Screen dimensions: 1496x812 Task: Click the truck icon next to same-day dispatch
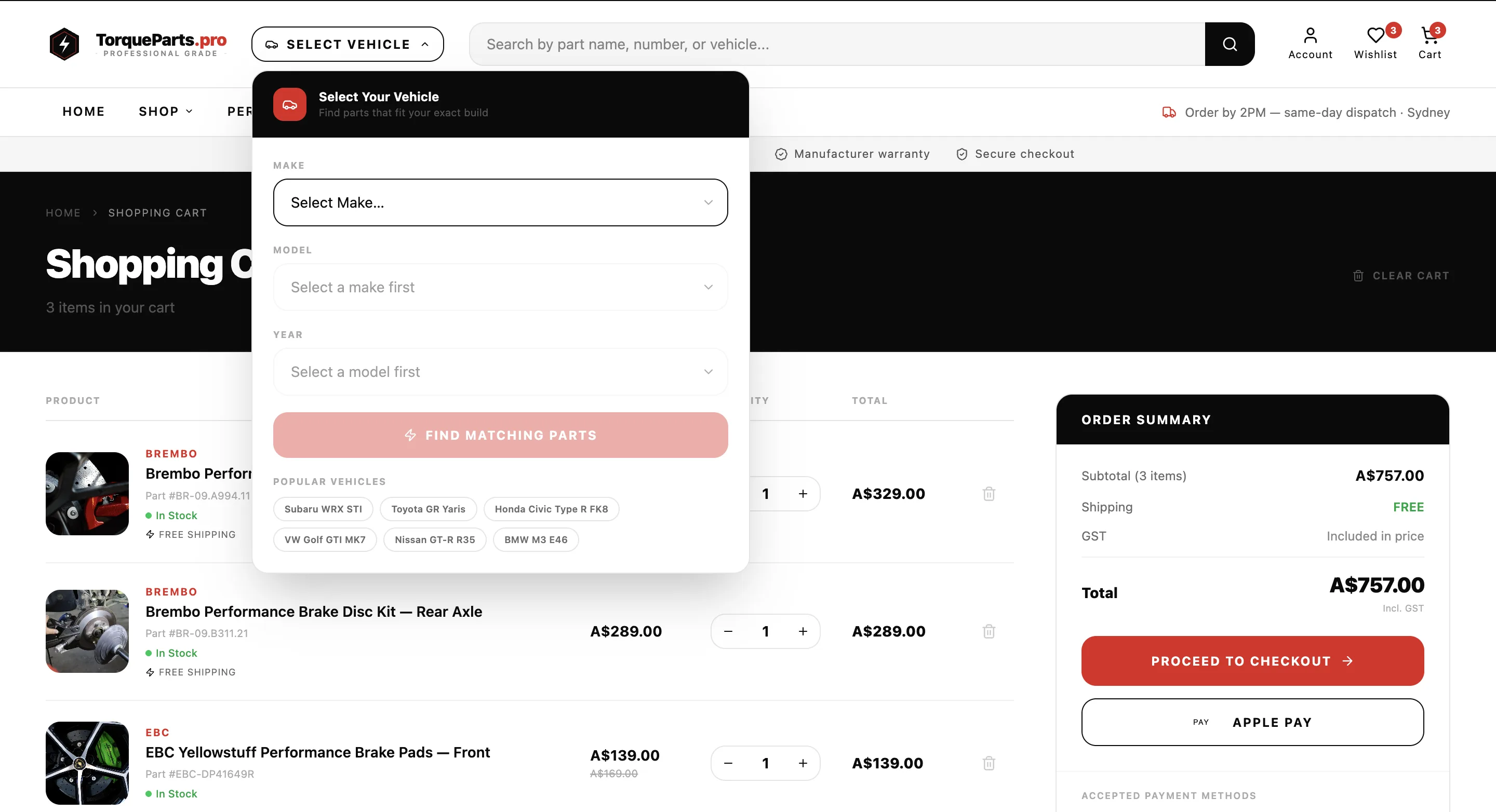coord(1169,113)
